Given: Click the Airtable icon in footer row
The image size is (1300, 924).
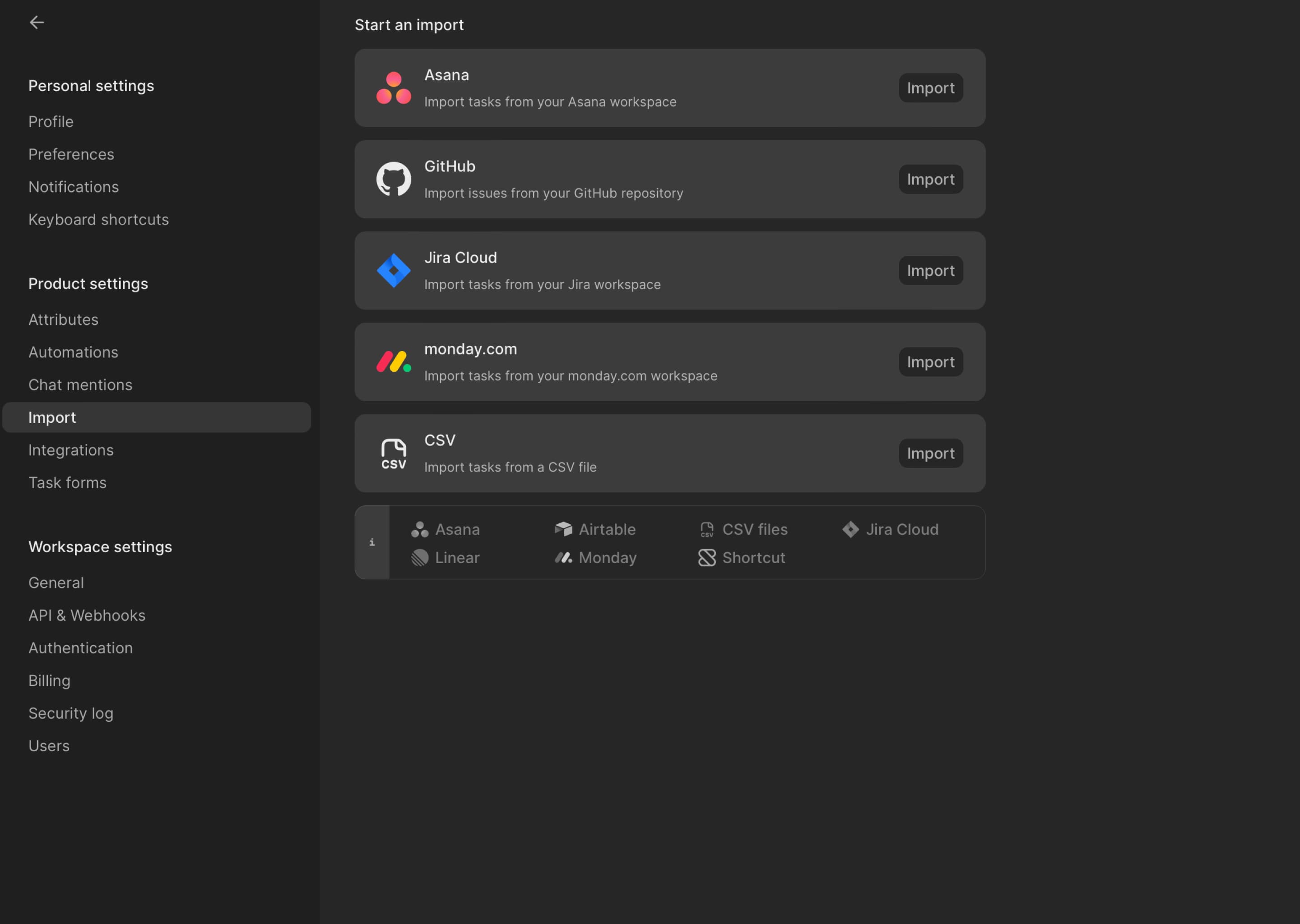Looking at the screenshot, I should (563, 528).
